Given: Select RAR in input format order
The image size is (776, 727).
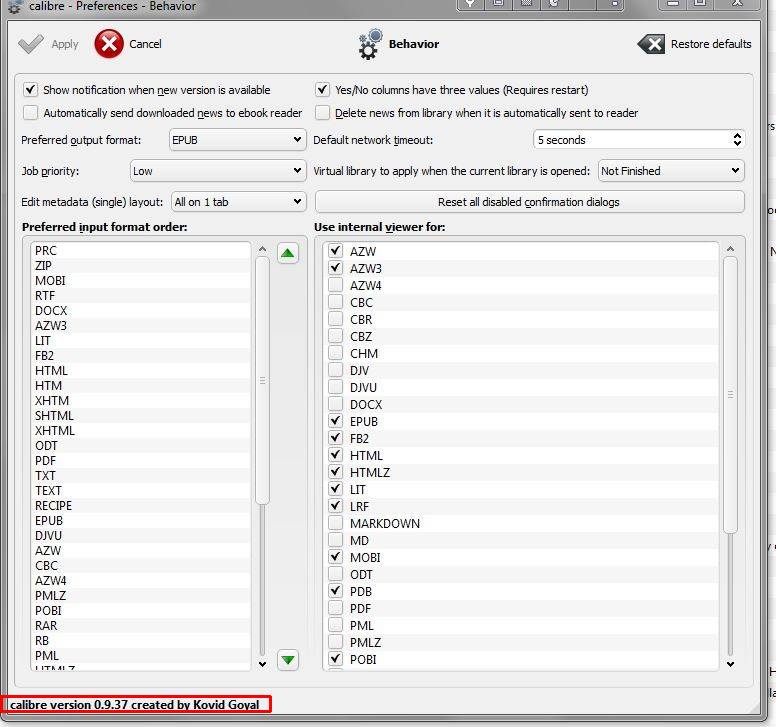Looking at the screenshot, I should coord(141,626).
